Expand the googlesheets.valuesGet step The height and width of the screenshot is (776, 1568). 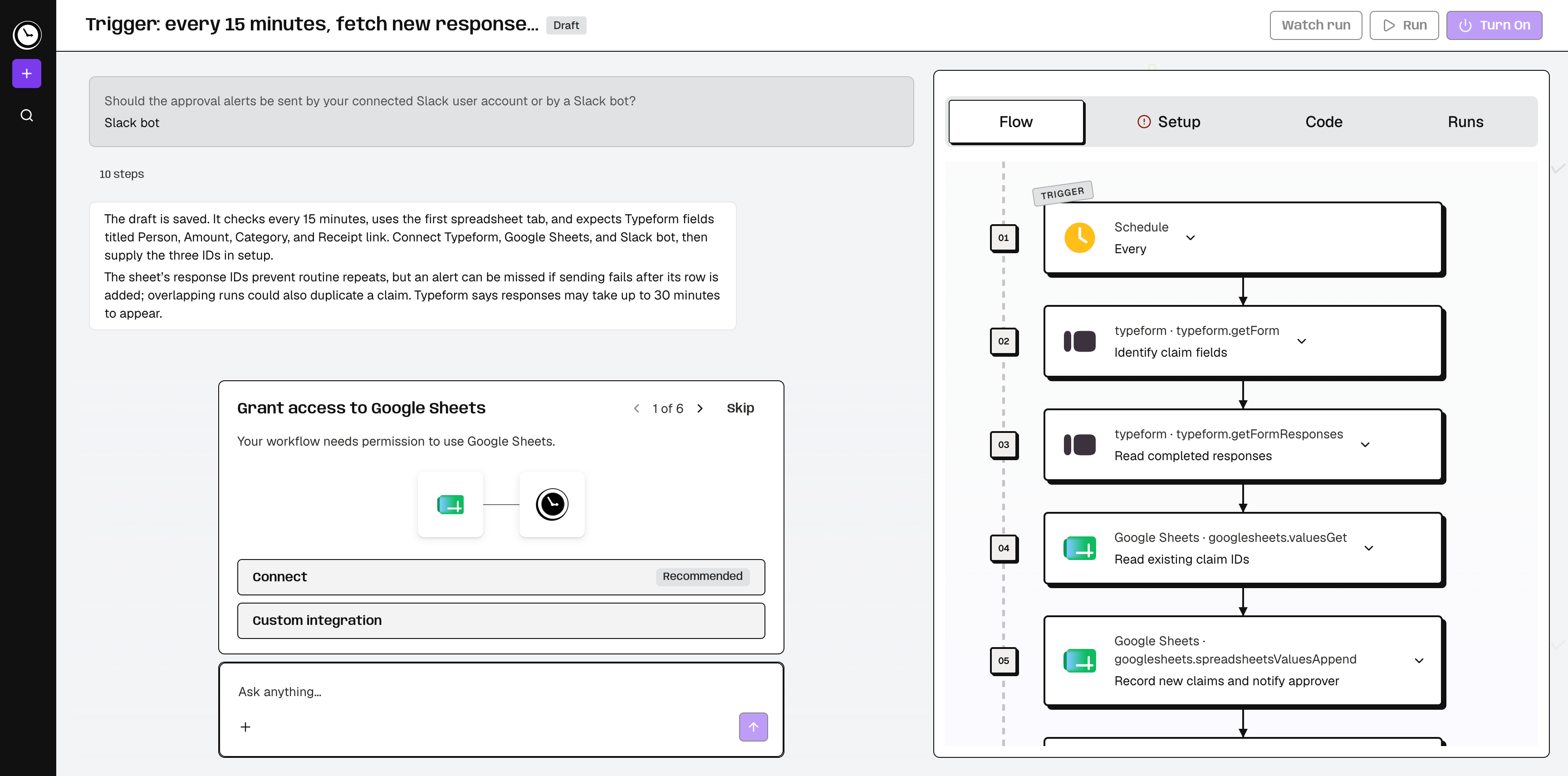point(1369,548)
